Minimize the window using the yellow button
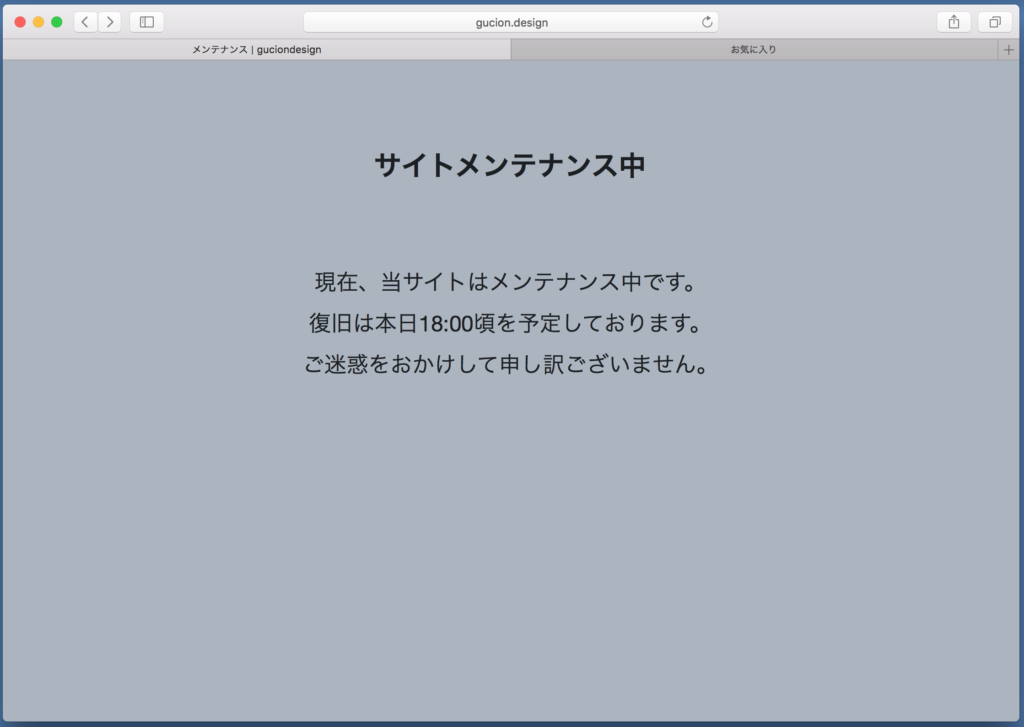Screen dimensions: 1024x727 pyautogui.click(x=38, y=22)
